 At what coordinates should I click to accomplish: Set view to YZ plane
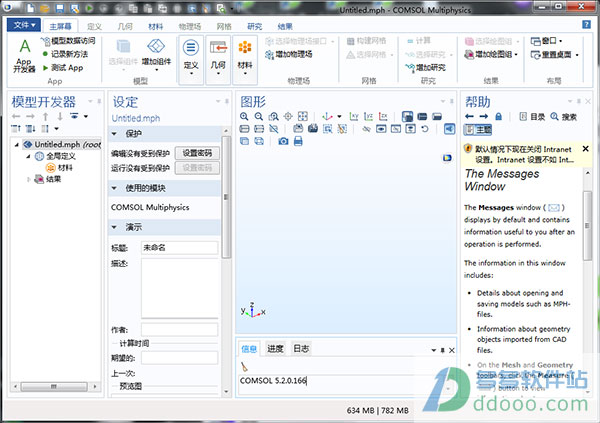click(368, 116)
